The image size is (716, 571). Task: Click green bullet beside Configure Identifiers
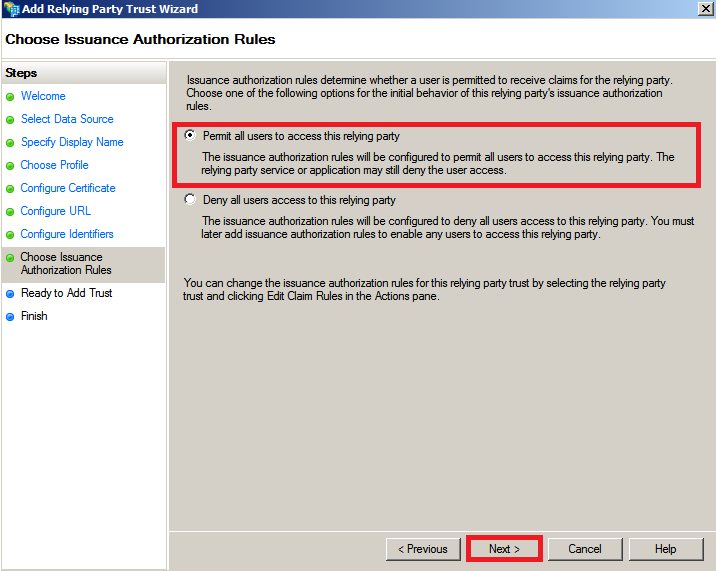tap(10, 235)
